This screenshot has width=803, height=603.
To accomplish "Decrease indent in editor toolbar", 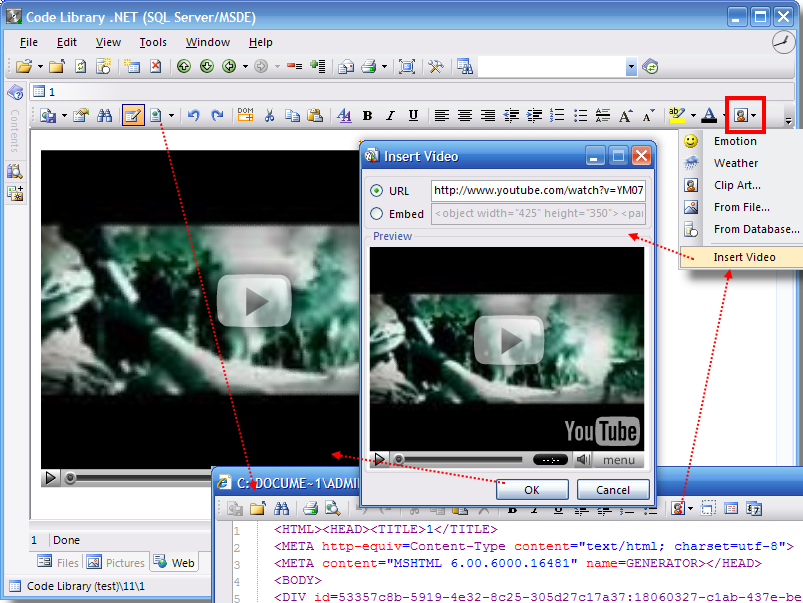I will [x=511, y=116].
